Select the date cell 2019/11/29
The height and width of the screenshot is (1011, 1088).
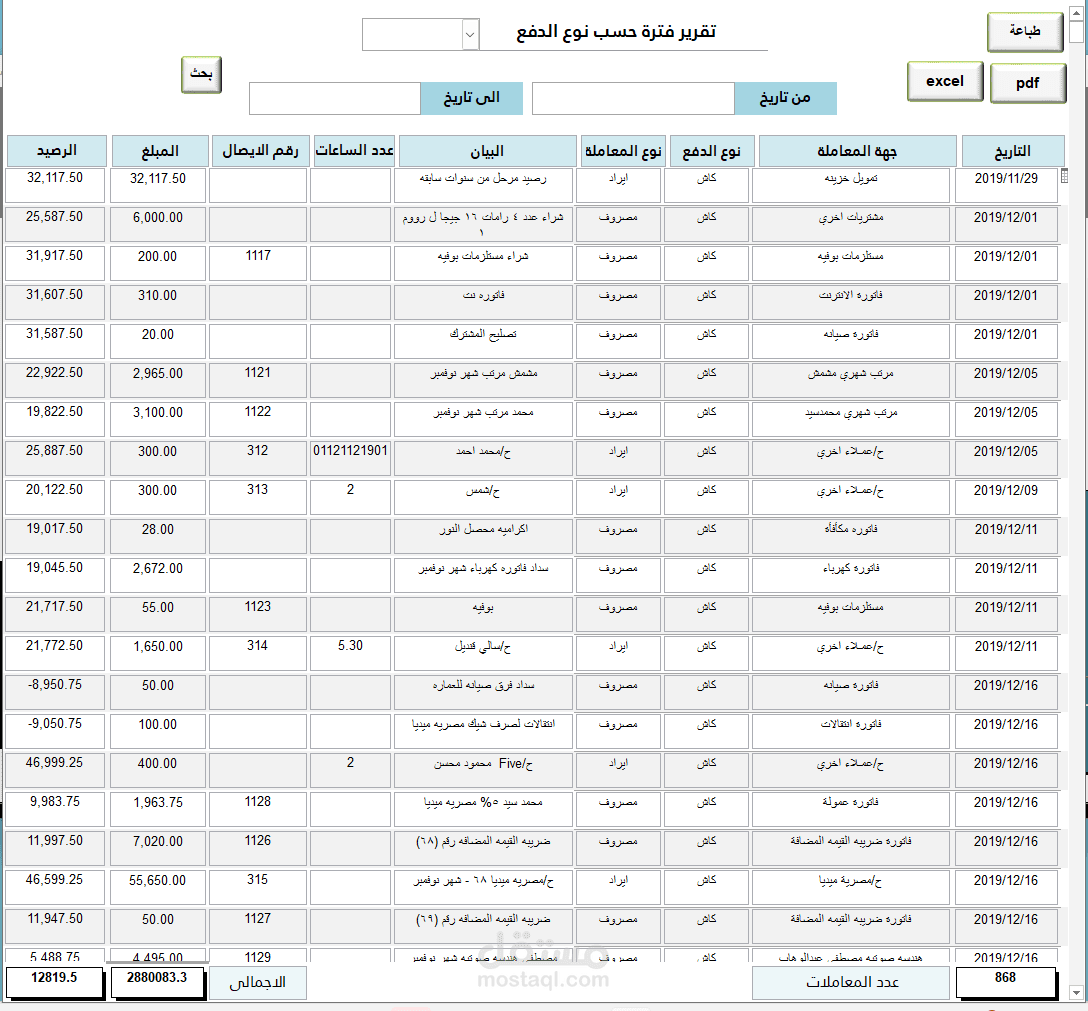click(x=1006, y=185)
